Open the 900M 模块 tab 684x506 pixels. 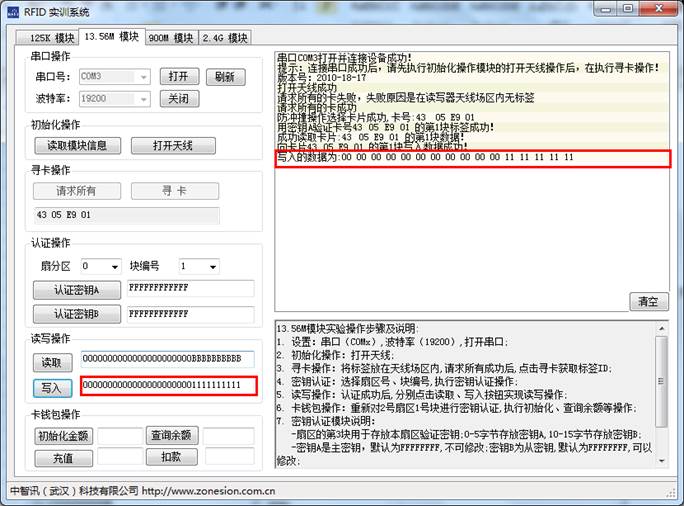point(170,38)
